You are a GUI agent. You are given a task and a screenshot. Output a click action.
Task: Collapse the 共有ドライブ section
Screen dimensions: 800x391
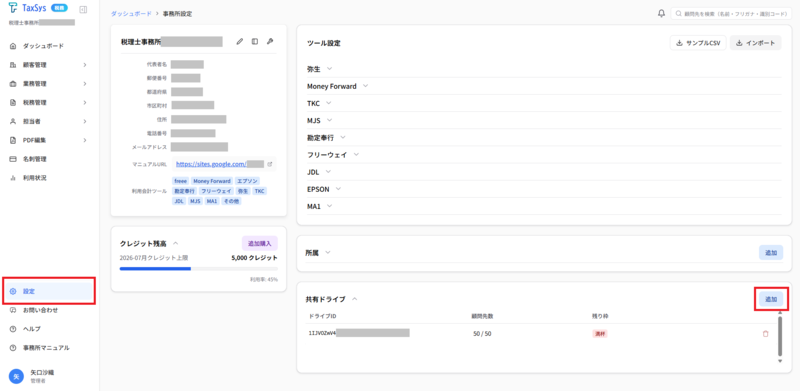[355, 299]
